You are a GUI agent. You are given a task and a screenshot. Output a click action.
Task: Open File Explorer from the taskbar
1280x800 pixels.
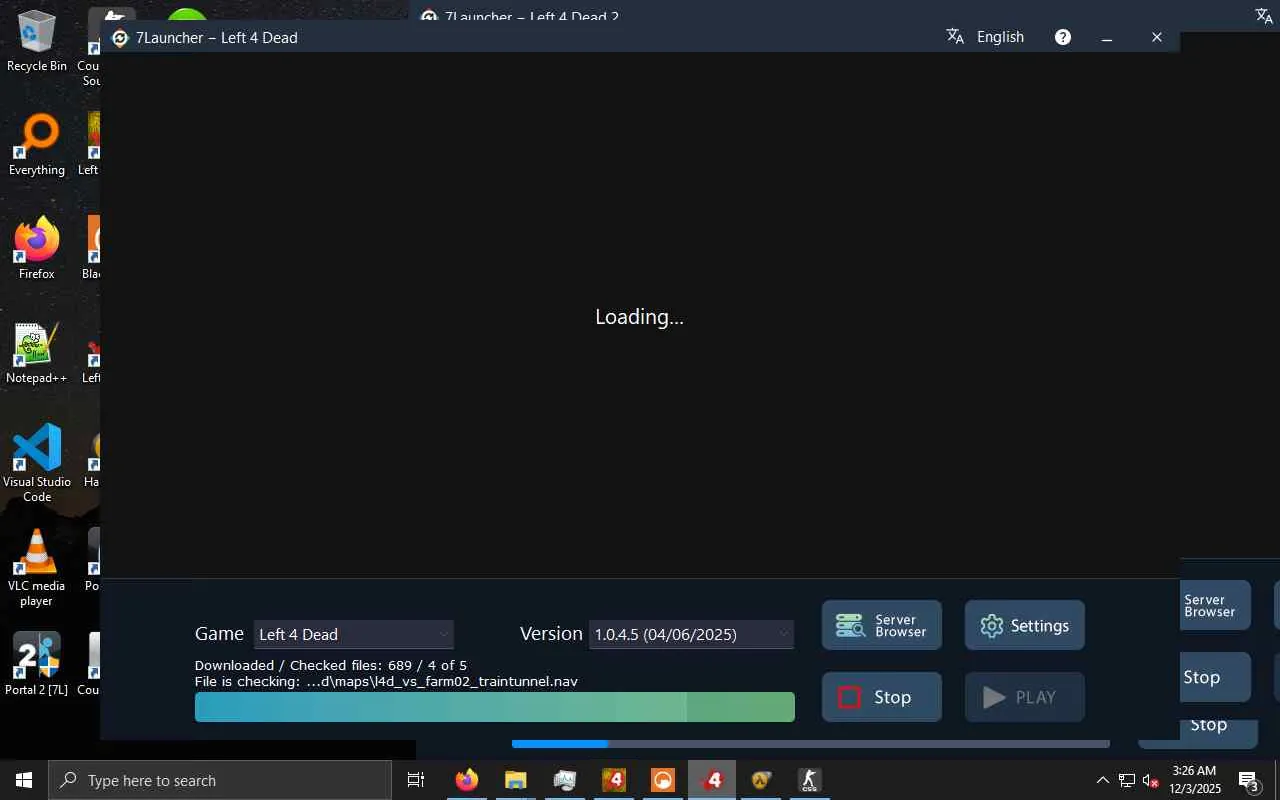coord(515,780)
